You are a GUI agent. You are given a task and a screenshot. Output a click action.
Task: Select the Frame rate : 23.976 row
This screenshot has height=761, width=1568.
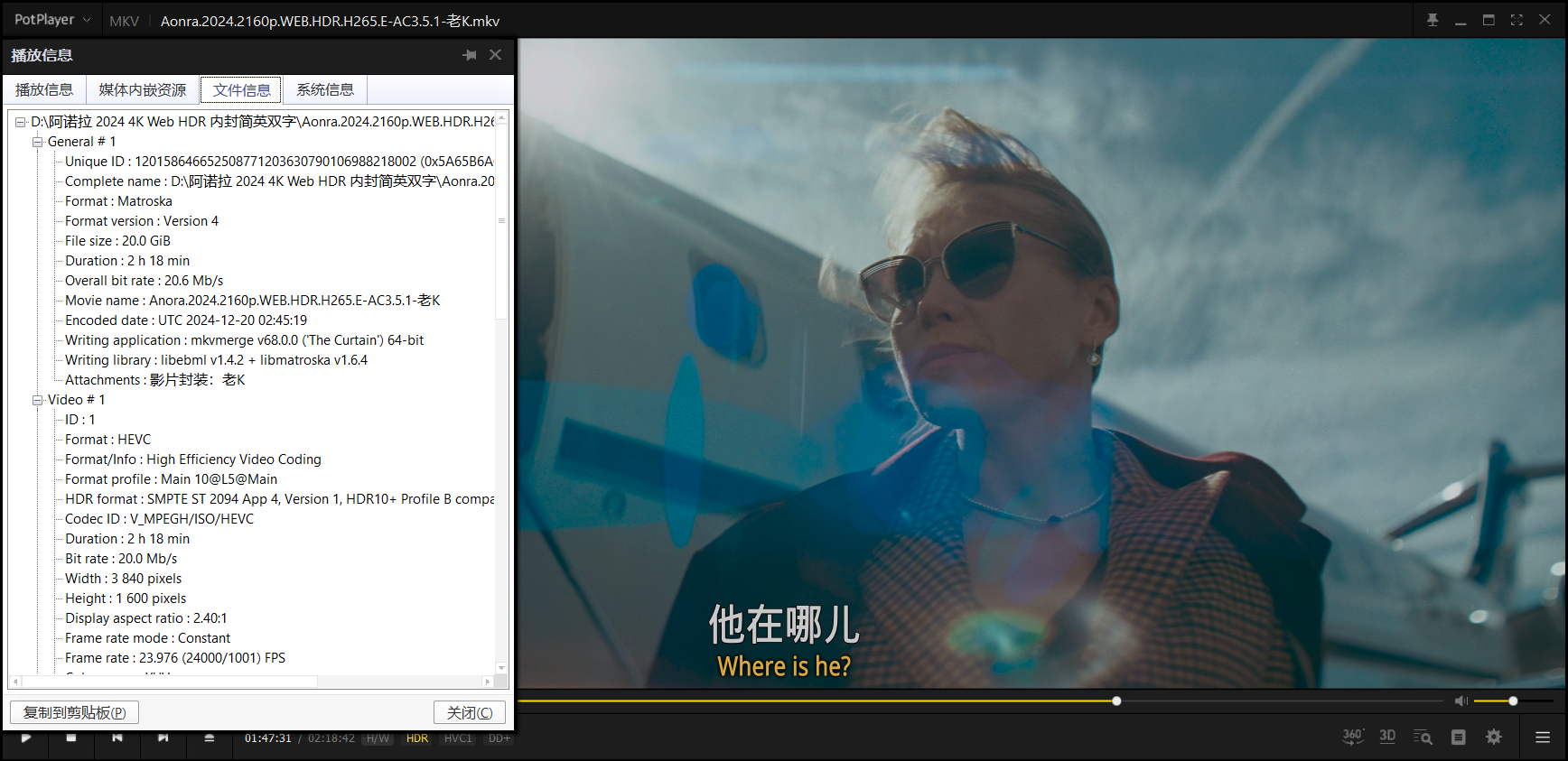[175, 658]
